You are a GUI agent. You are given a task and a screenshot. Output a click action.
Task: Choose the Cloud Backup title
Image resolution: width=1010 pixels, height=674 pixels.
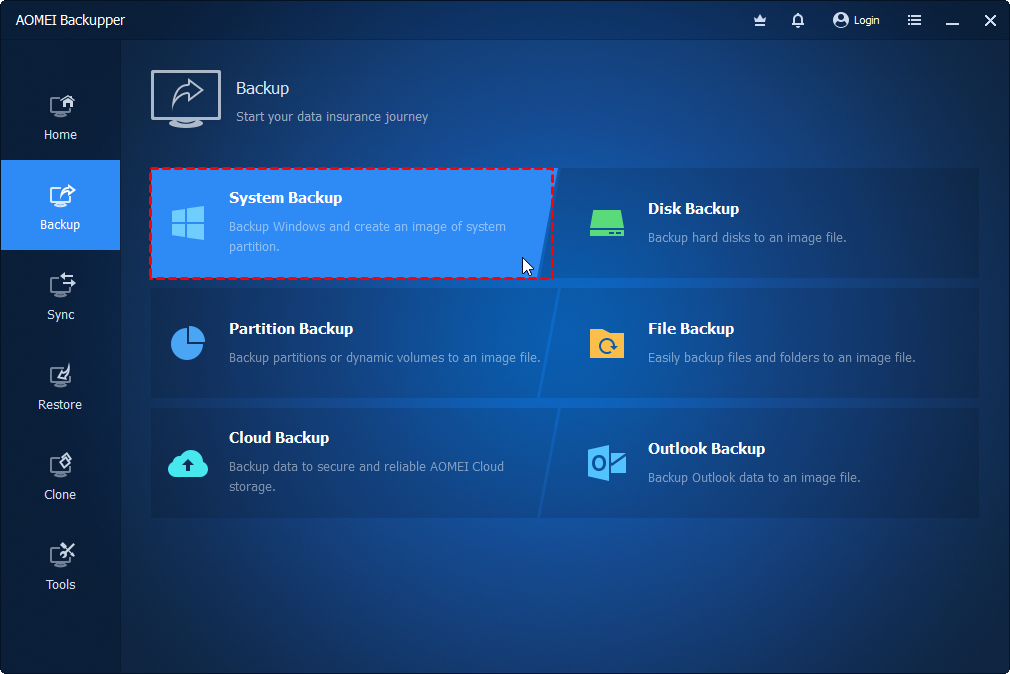coord(279,438)
